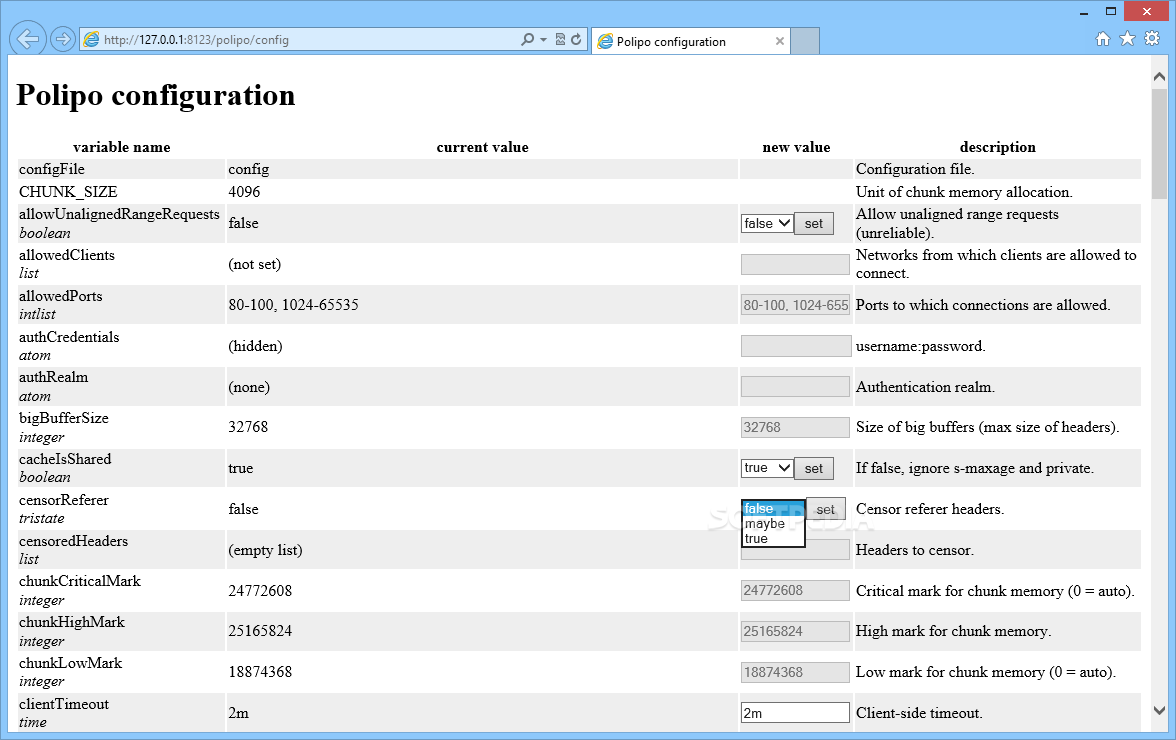Click the 'description' column header
The width and height of the screenshot is (1176, 740).
tap(998, 147)
